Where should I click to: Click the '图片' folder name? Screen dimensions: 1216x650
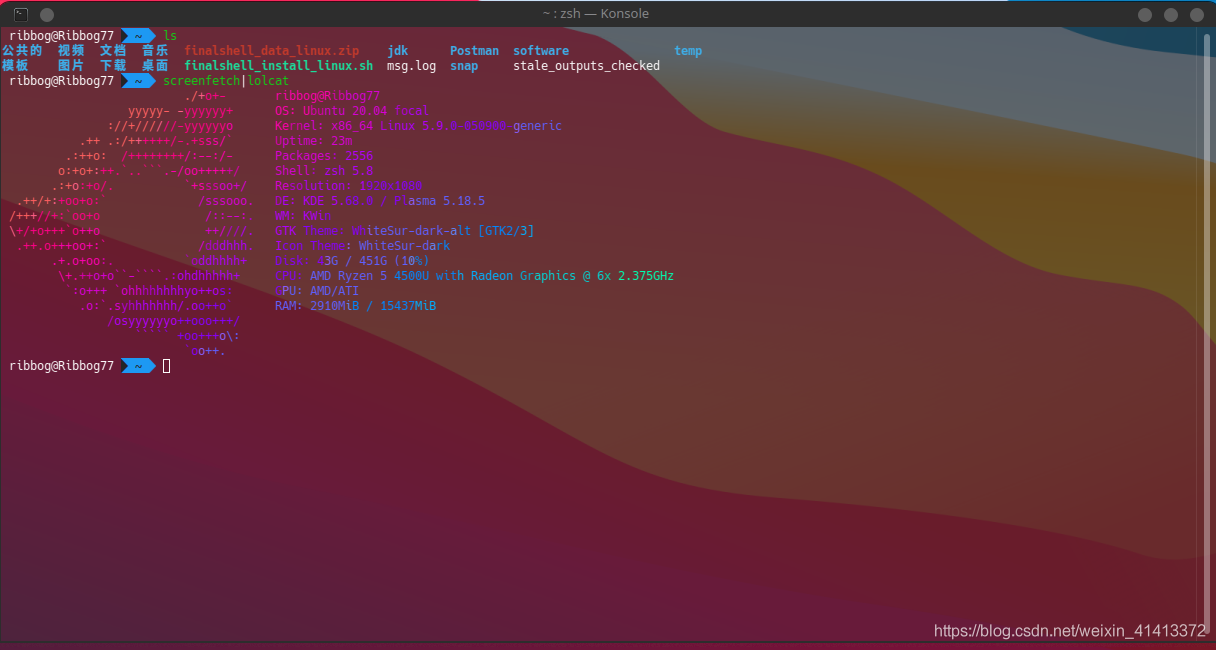(71, 66)
